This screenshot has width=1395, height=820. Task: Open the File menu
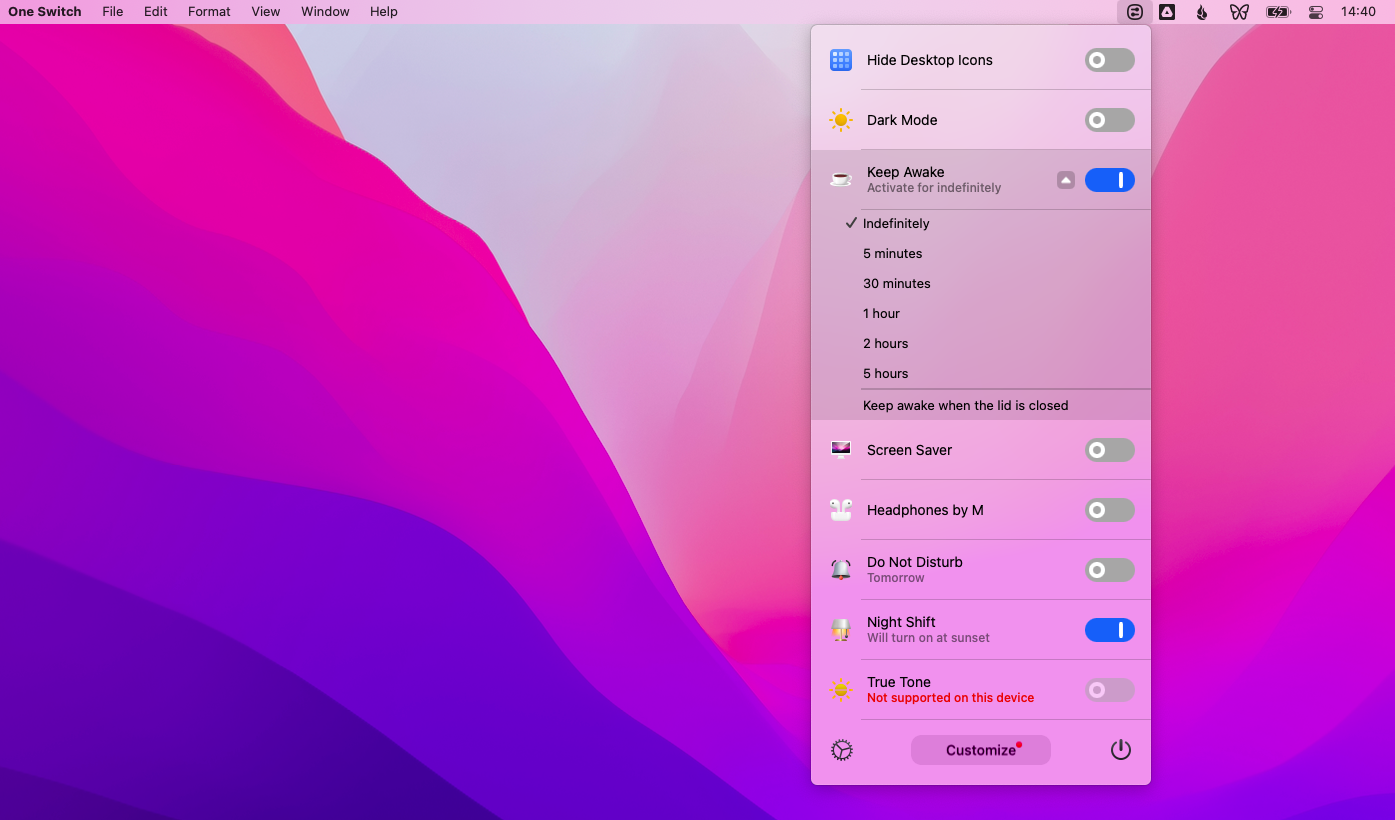point(113,12)
